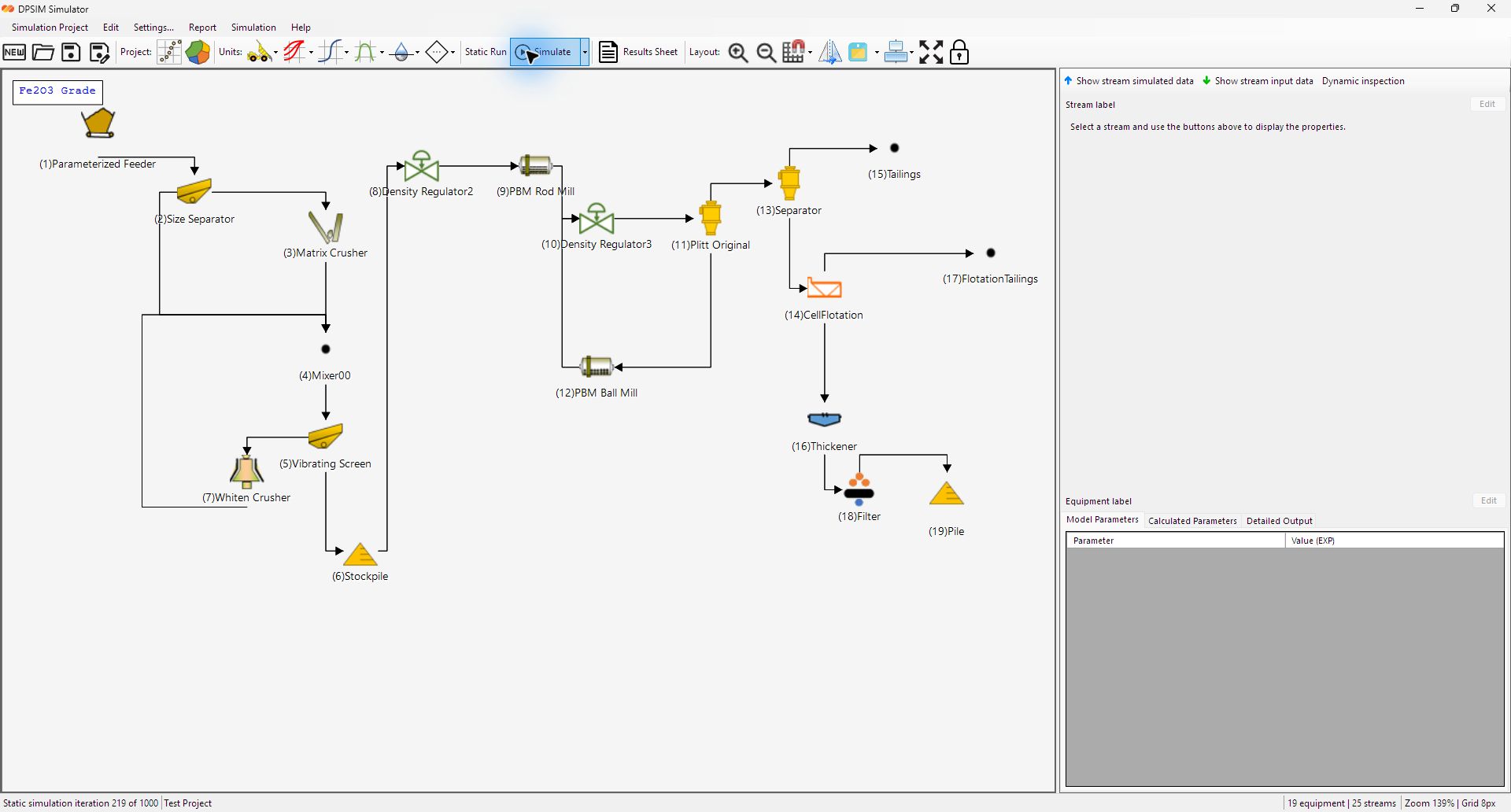Expand the align layout dropdown arrow
The width and height of the screenshot is (1511, 812).
912,53
